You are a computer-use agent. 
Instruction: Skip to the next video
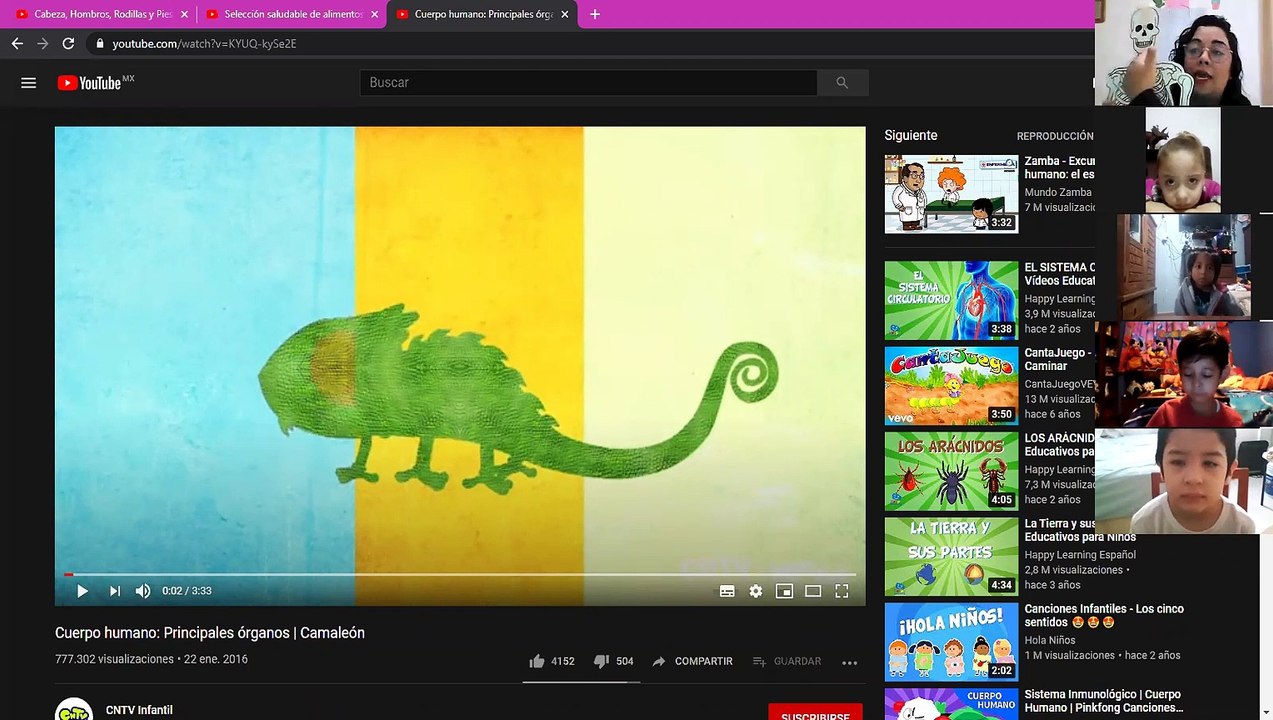(x=114, y=591)
